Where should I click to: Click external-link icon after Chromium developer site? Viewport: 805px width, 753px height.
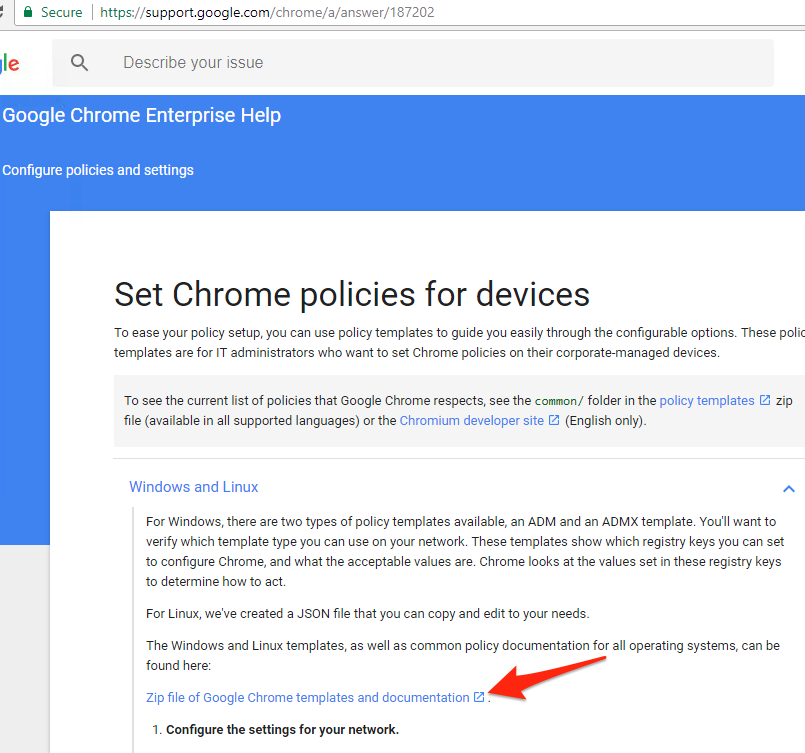pos(554,420)
